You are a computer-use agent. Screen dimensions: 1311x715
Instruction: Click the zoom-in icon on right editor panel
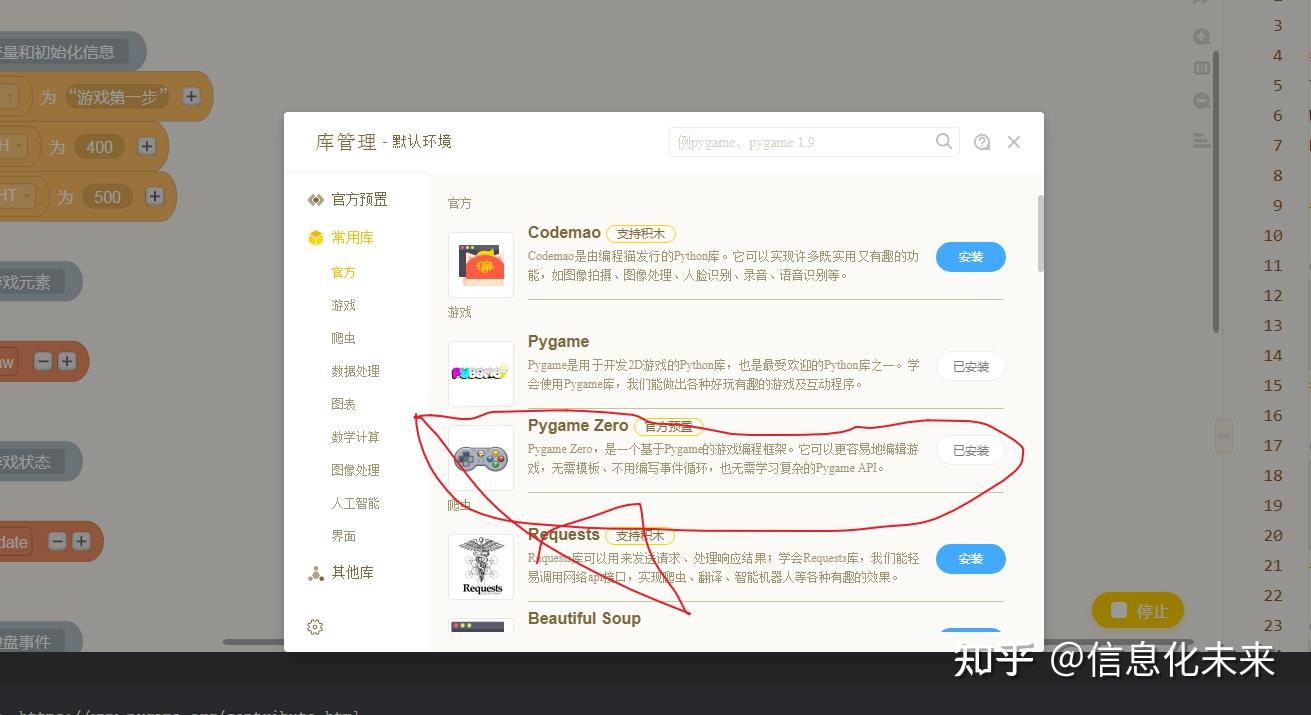pos(1201,36)
